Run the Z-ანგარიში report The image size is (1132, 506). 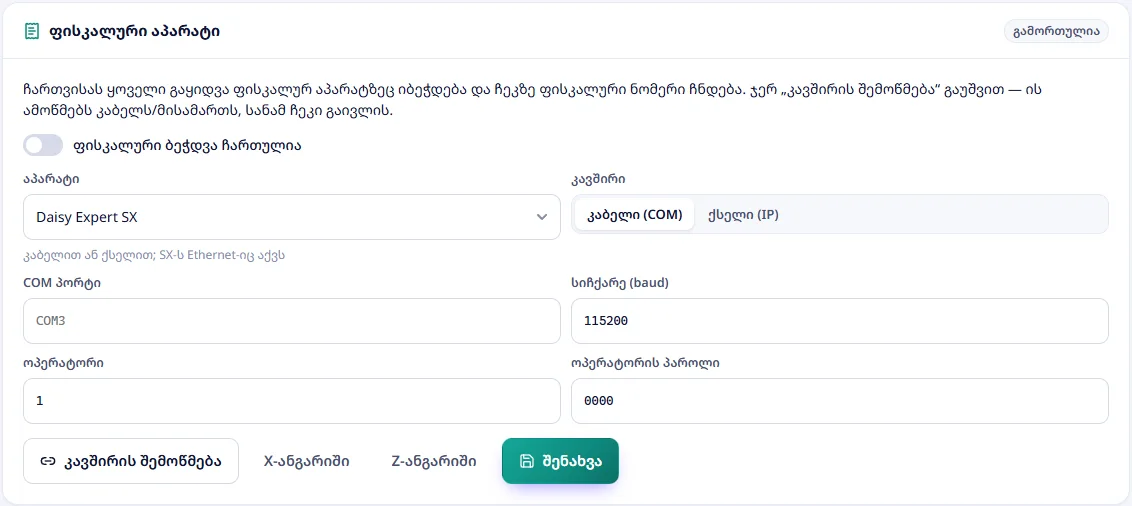pos(433,461)
